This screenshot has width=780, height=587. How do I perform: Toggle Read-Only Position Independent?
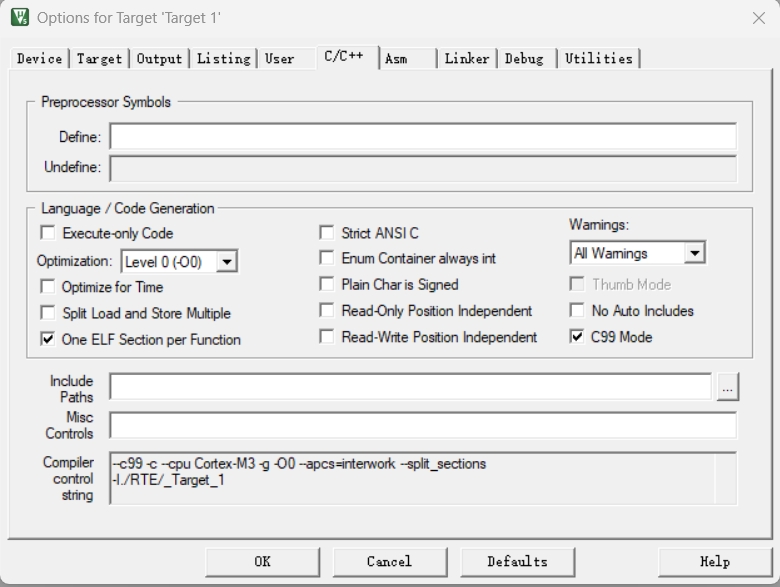coord(326,310)
